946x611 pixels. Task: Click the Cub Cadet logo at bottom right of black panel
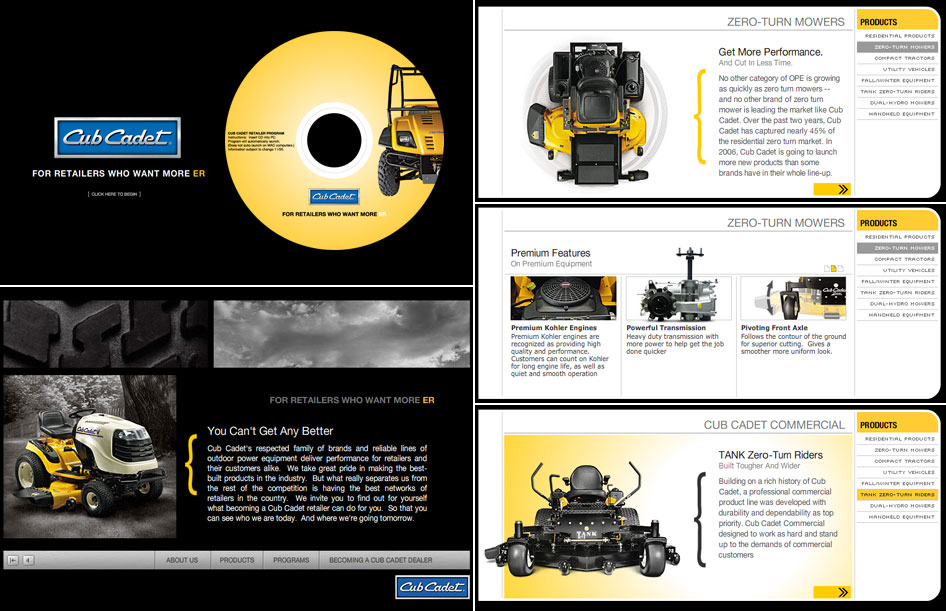432,588
